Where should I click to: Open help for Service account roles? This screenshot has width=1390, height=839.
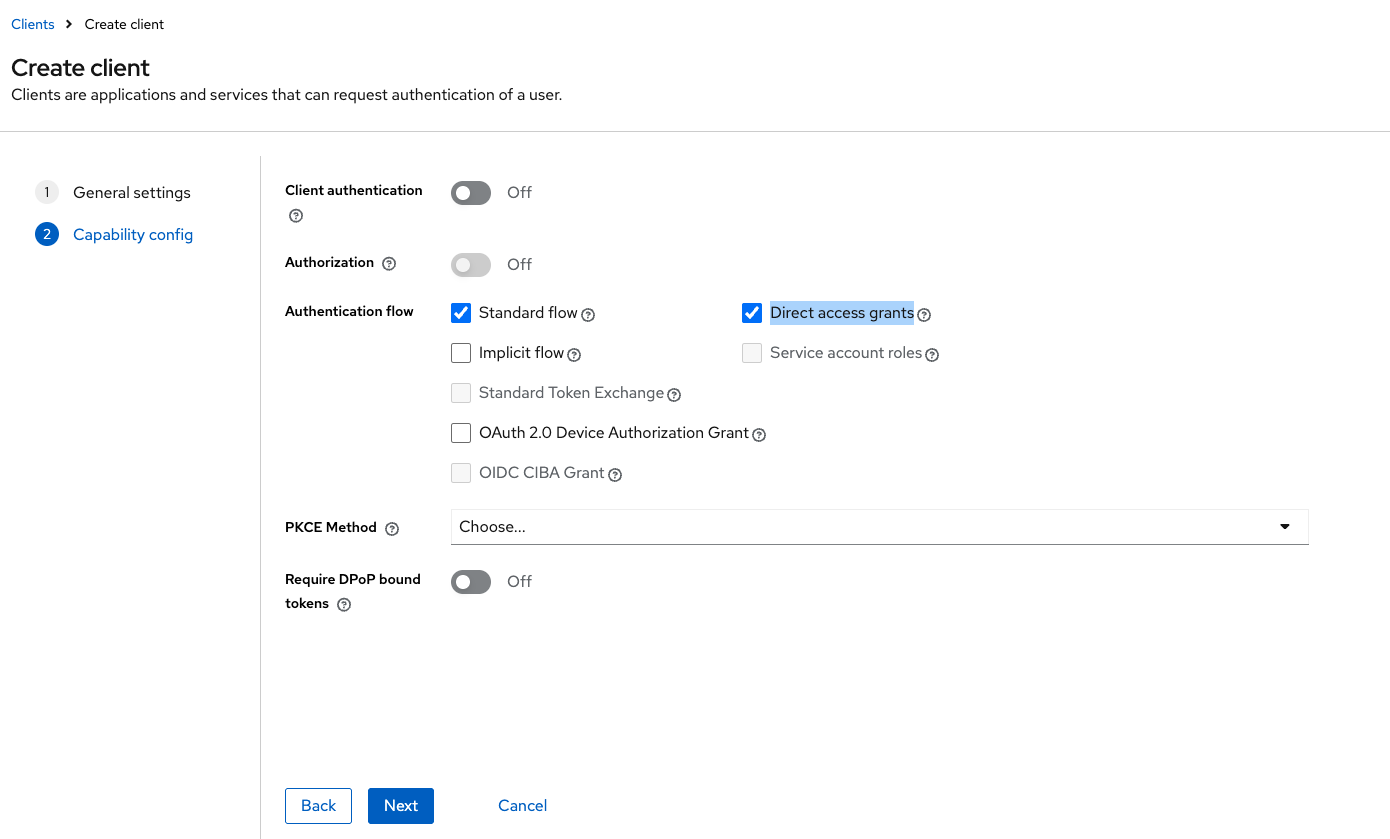pos(932,354)
